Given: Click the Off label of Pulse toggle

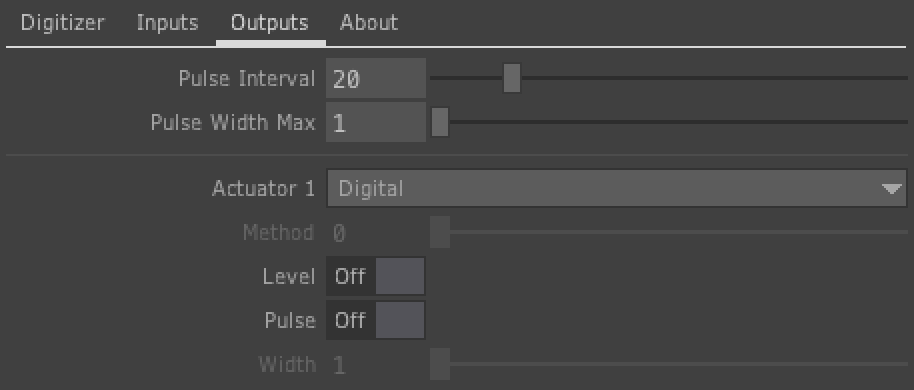Looking at the screenshot, I should (350, 320).
